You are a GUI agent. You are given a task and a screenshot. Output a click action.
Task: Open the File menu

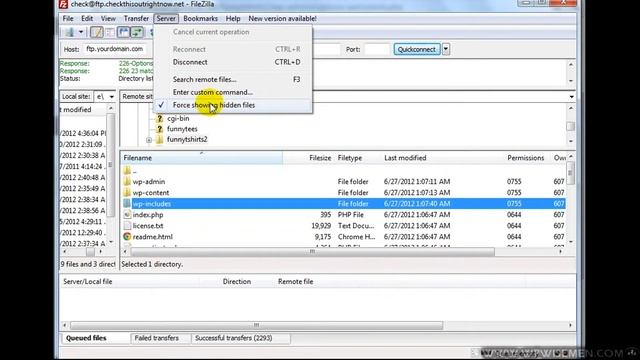click(68, 18)
